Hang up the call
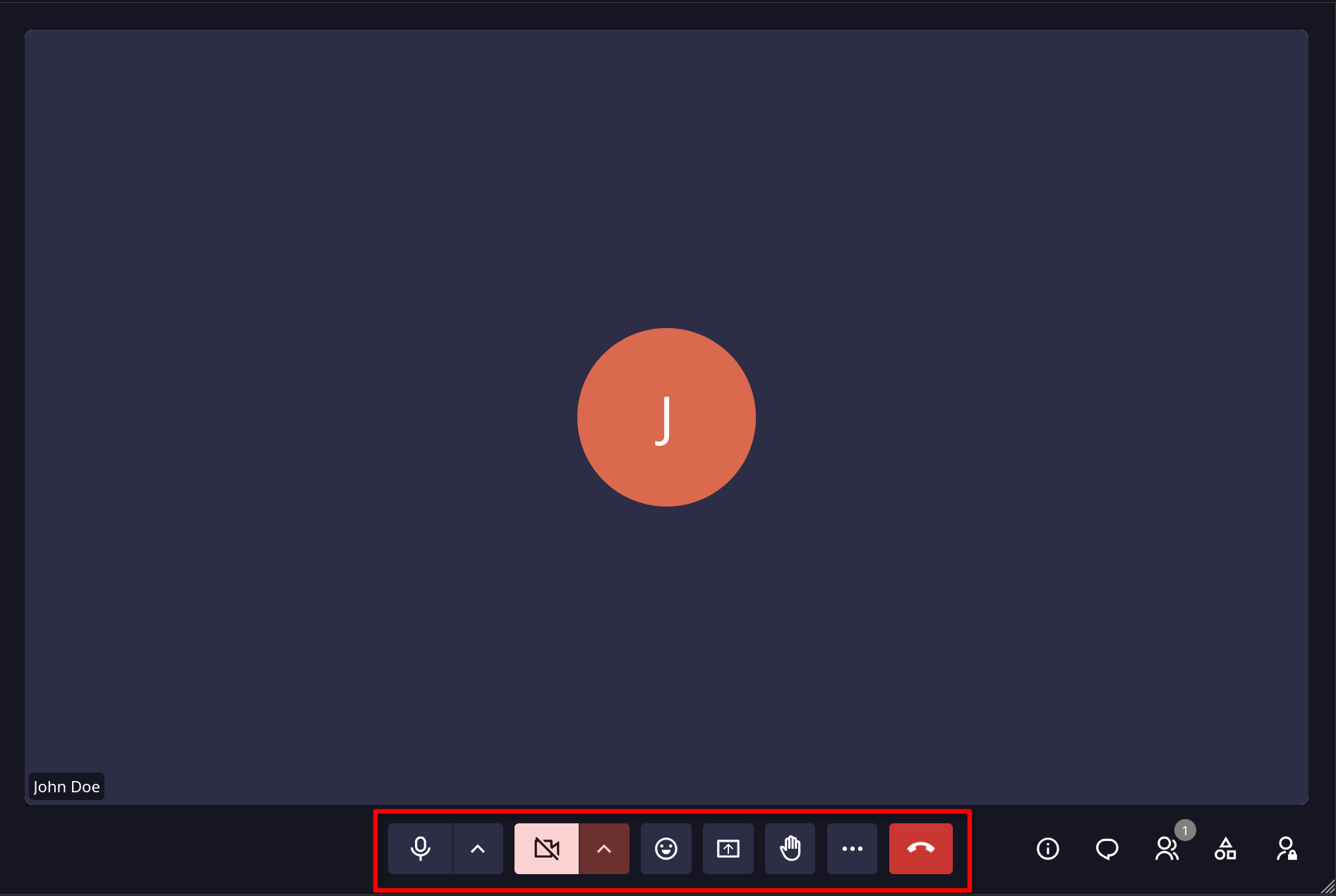1336x896 pixels. [921, 849]
